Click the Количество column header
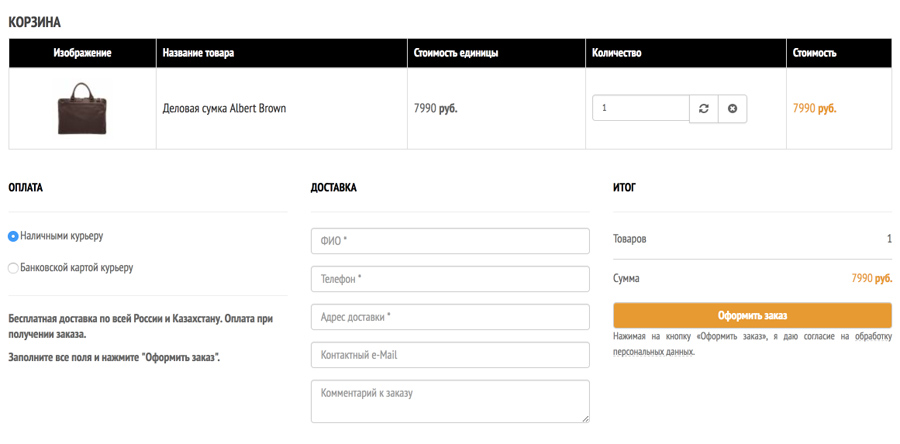The height and width of the screenshot is (444, 900). point(616,53)
